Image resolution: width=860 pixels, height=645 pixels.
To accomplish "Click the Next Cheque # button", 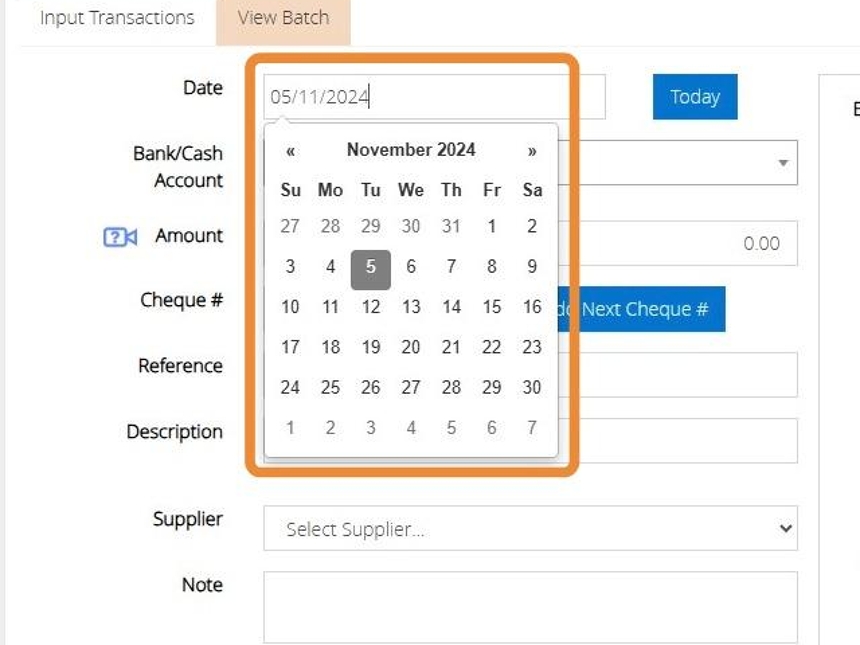I will pyautogui.click(x=645, y=309).
